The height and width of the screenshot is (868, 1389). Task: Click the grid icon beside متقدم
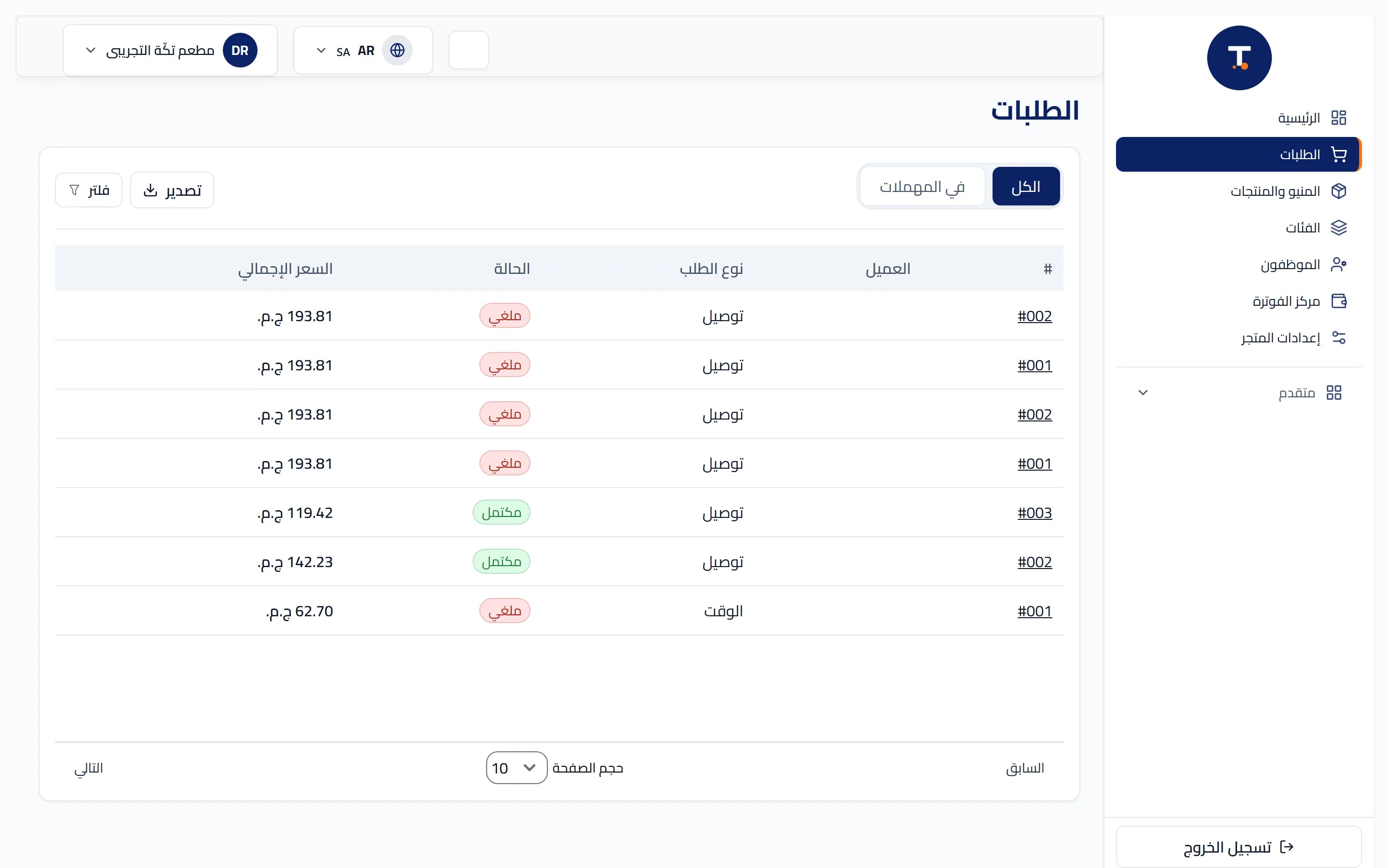click(x=1334, y=393)
